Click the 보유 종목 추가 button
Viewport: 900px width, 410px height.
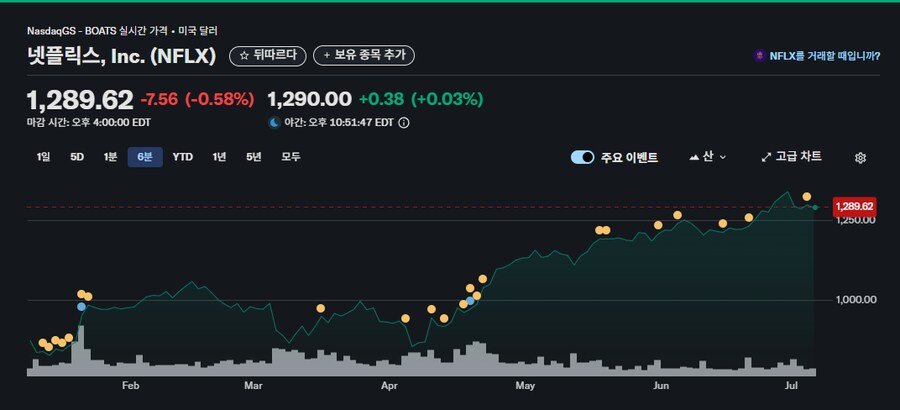pyautogui.click(x=364, y=55)
